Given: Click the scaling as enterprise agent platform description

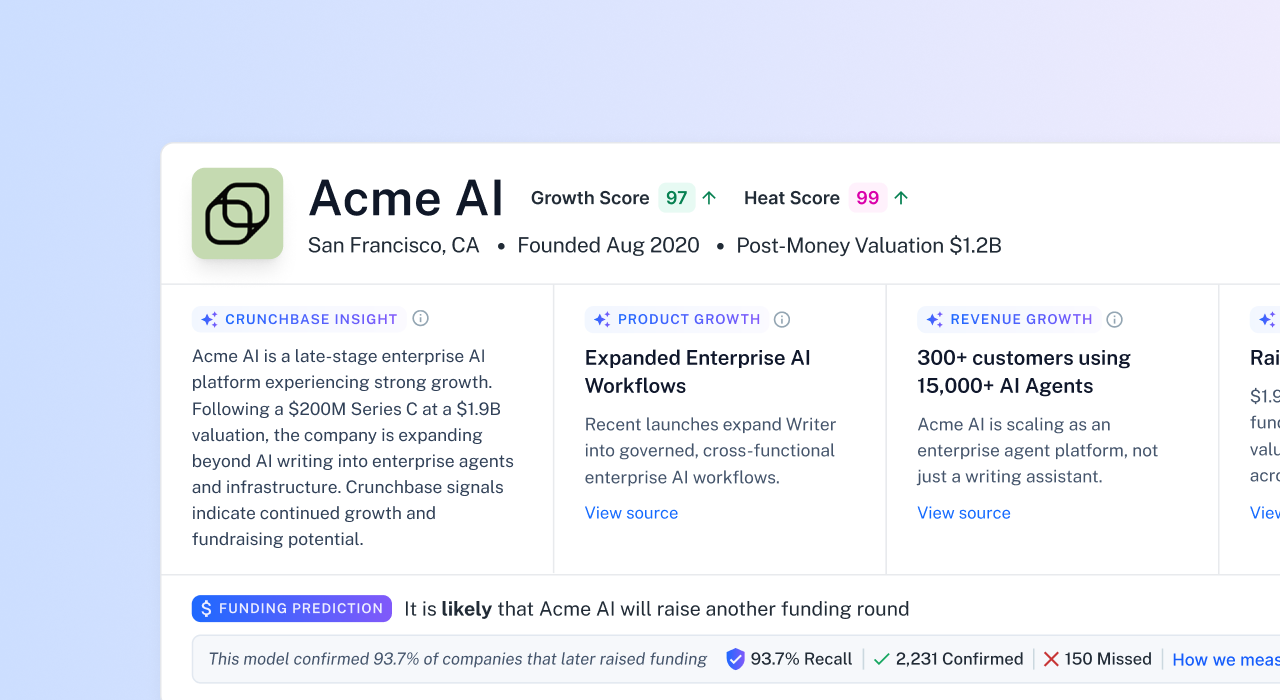Looking at the screenshot, I should 1038,451.
